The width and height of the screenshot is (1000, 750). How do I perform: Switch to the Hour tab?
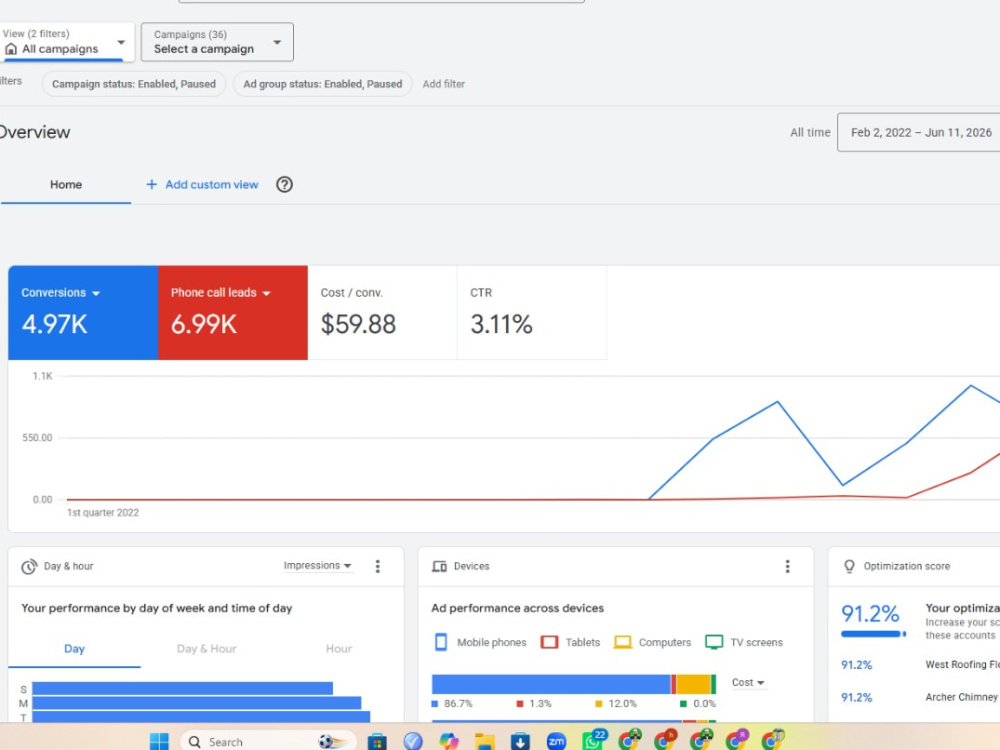[x=339, y=649]
